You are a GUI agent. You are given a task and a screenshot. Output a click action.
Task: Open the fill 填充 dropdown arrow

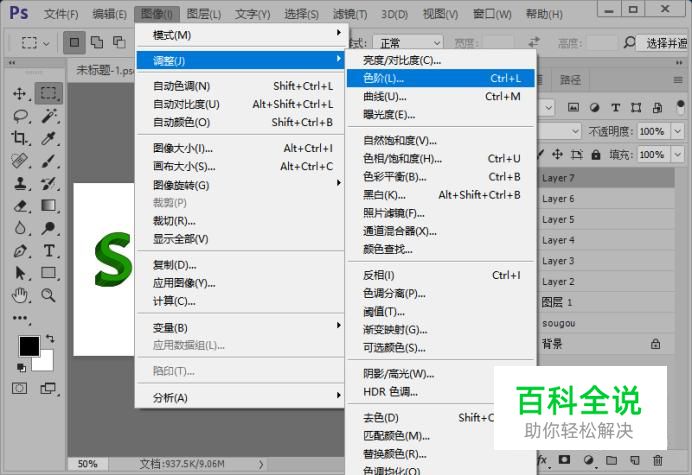click(677, 155)
